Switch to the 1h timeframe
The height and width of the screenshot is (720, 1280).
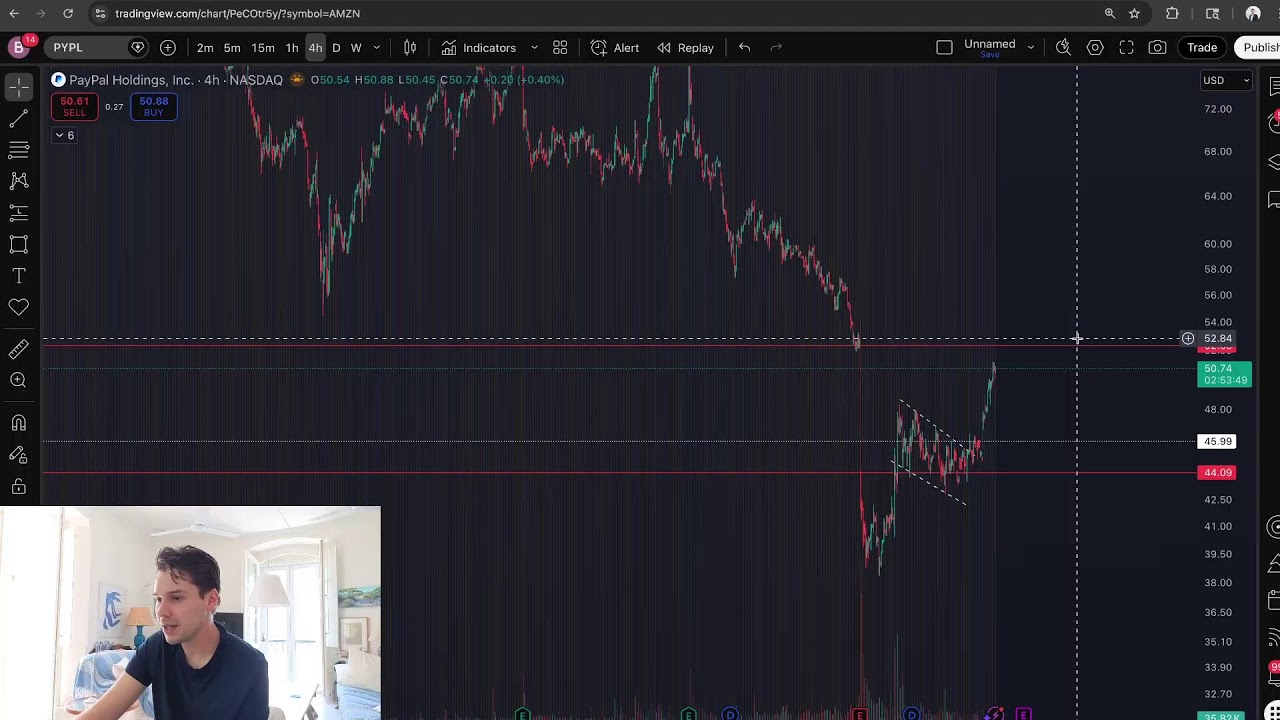[292, 47]
